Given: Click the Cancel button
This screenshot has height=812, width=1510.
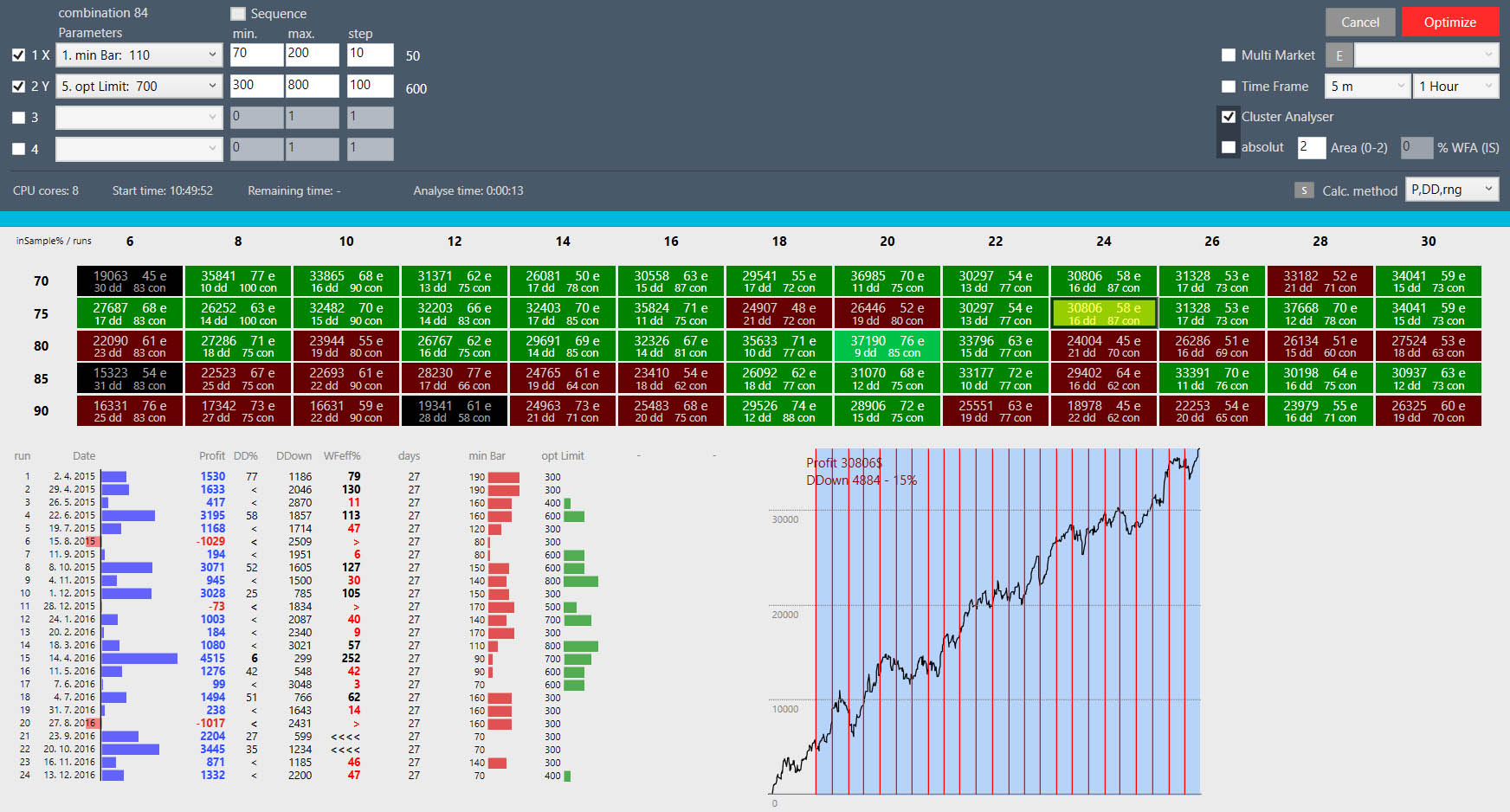Looking at the screenshot, I should pyautogui.click(x=1359, y=23).
